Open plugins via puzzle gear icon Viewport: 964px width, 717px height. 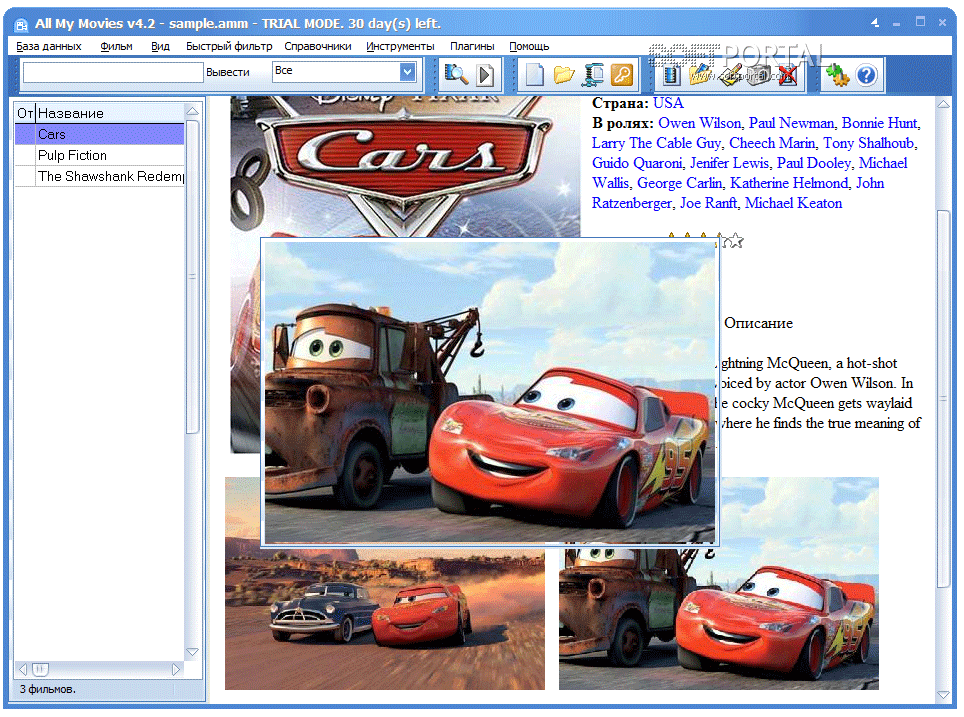tap(837, 75)
